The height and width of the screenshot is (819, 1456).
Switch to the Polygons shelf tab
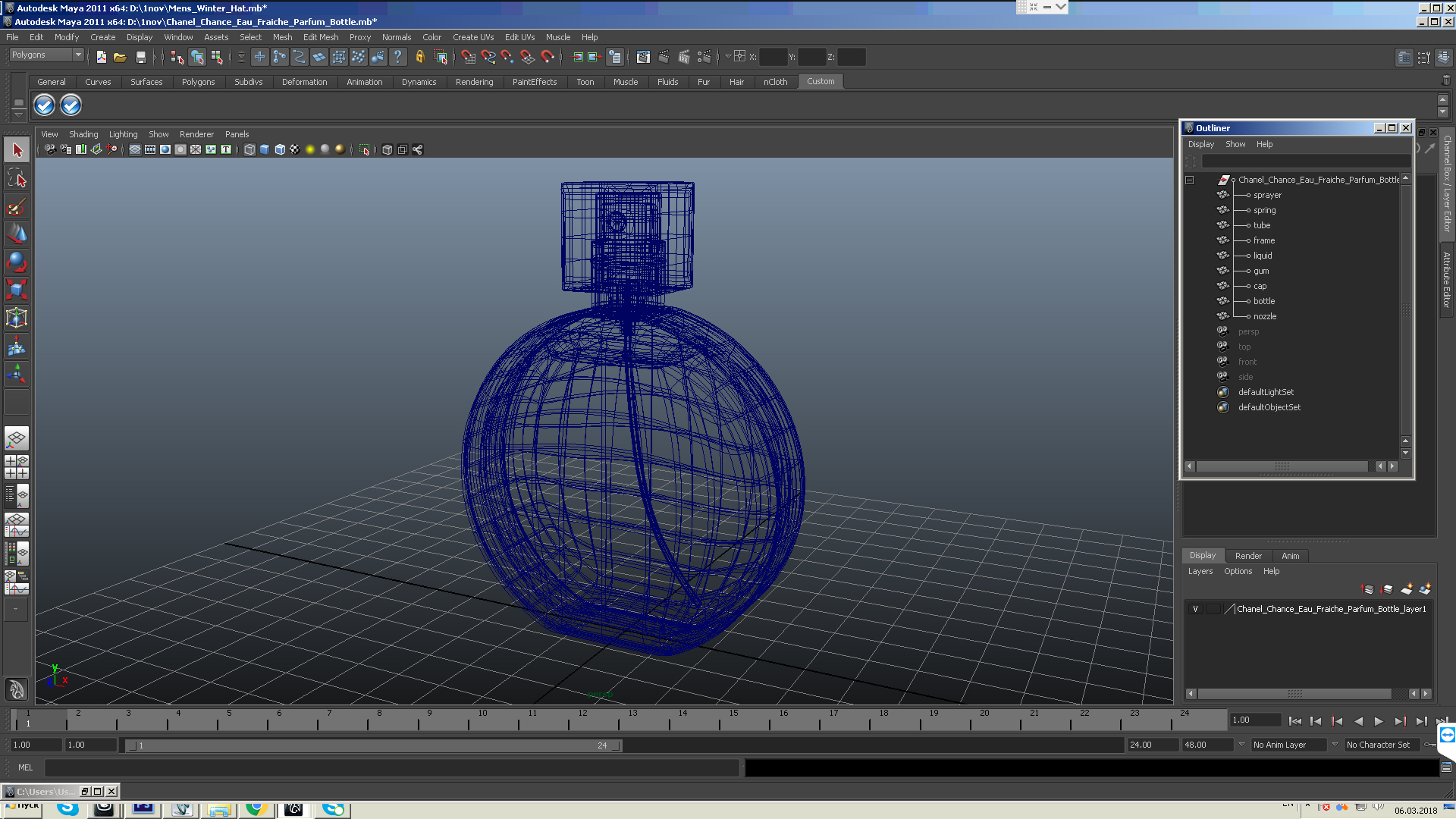pos(198,82)
